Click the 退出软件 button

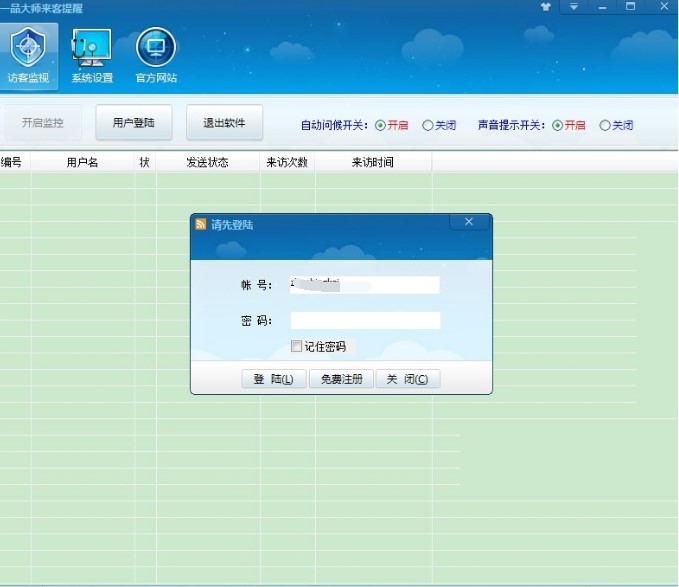pyautogui.click(x=224, y=123)
